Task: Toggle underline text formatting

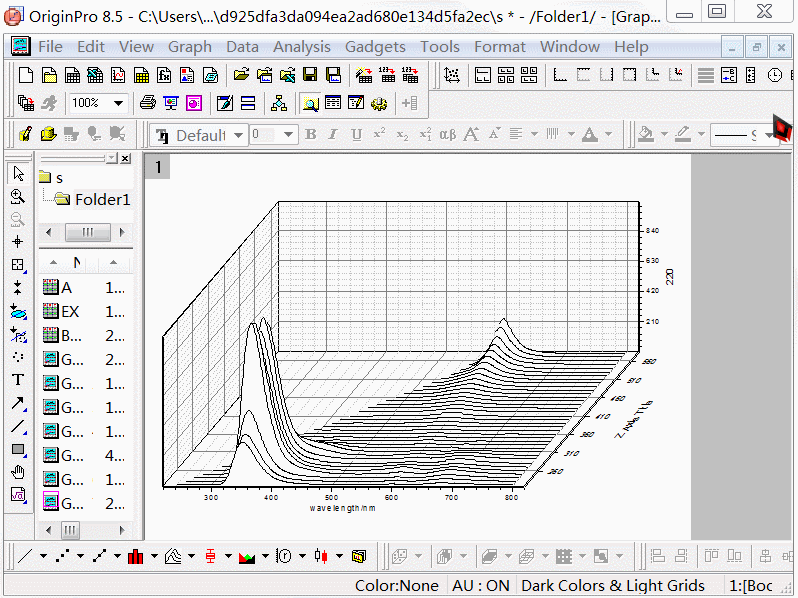Action: point(356,135)
